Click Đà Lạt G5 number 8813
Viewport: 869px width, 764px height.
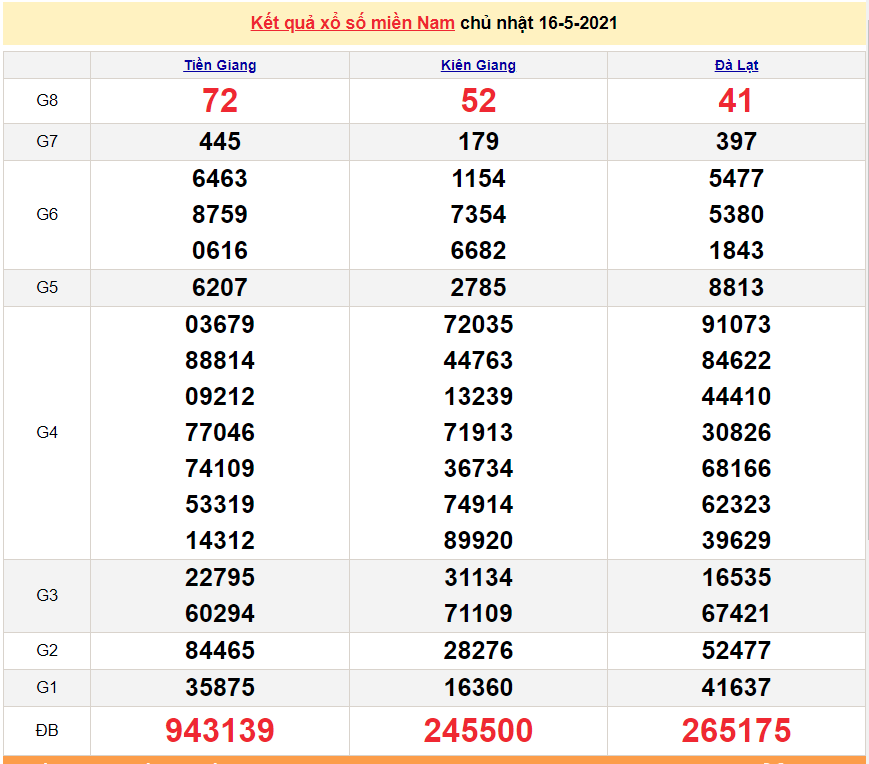[736, 288]
